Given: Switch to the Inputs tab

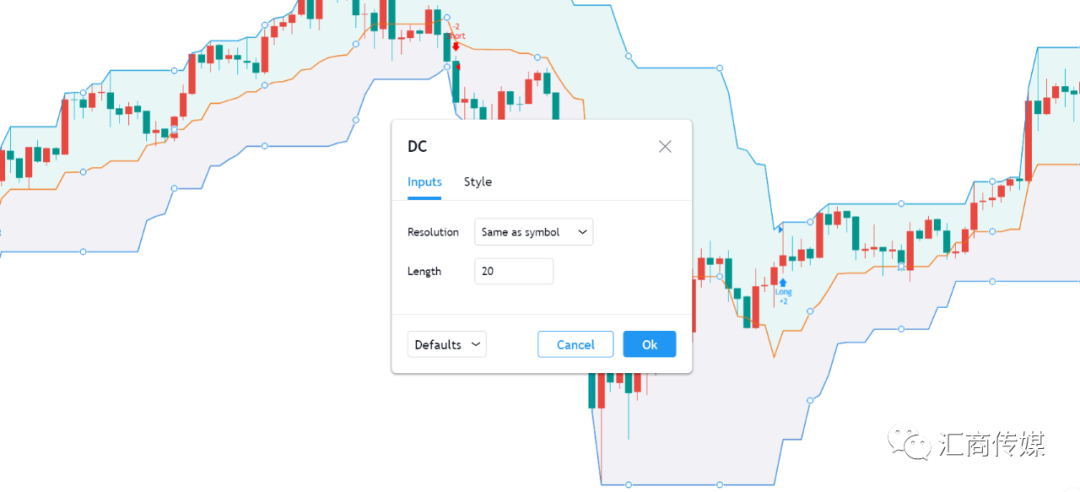Looking at the screenshot, I should (x=424, y=182).
